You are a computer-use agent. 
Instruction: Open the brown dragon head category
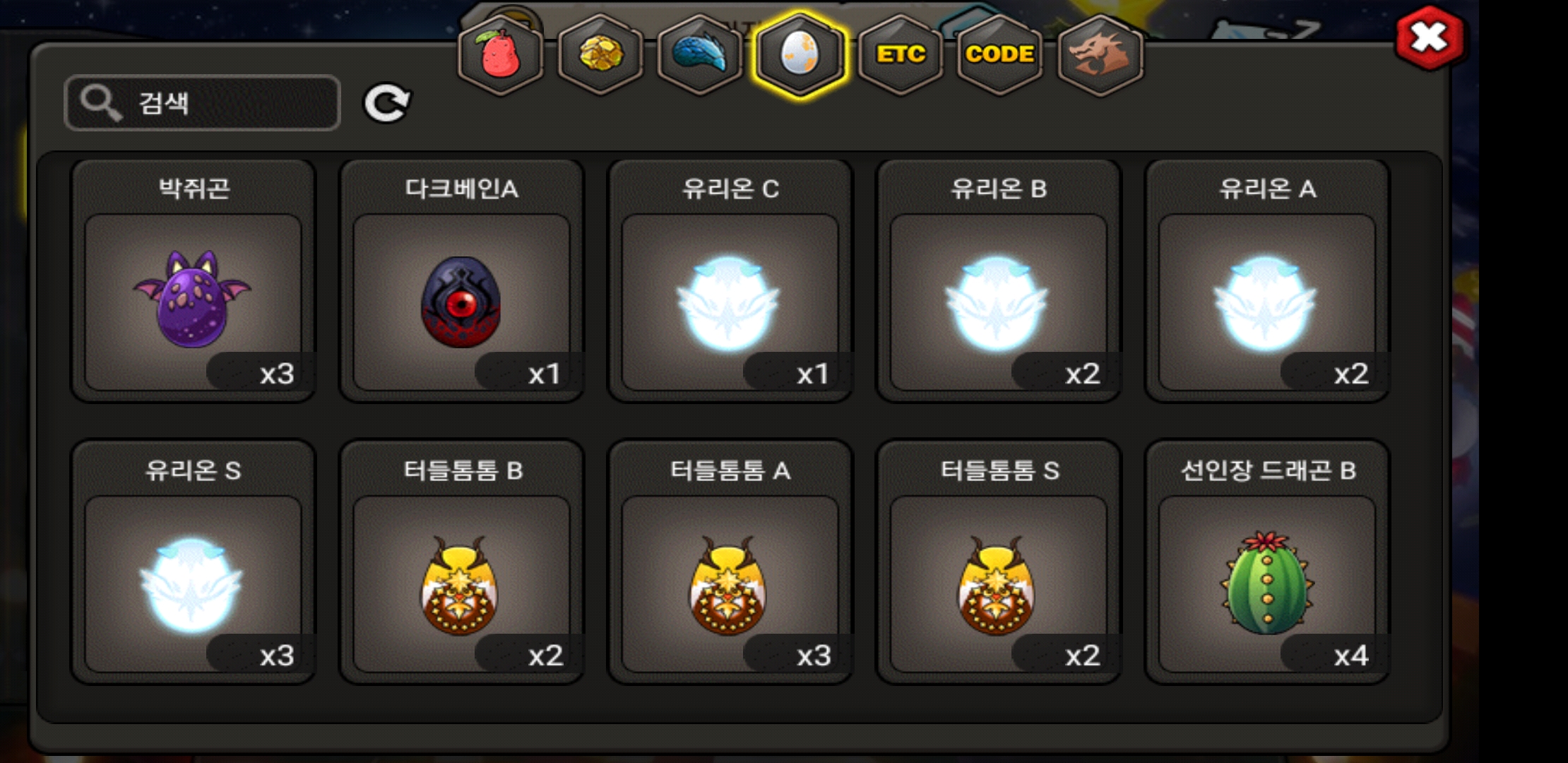[x=1100, y=54]
